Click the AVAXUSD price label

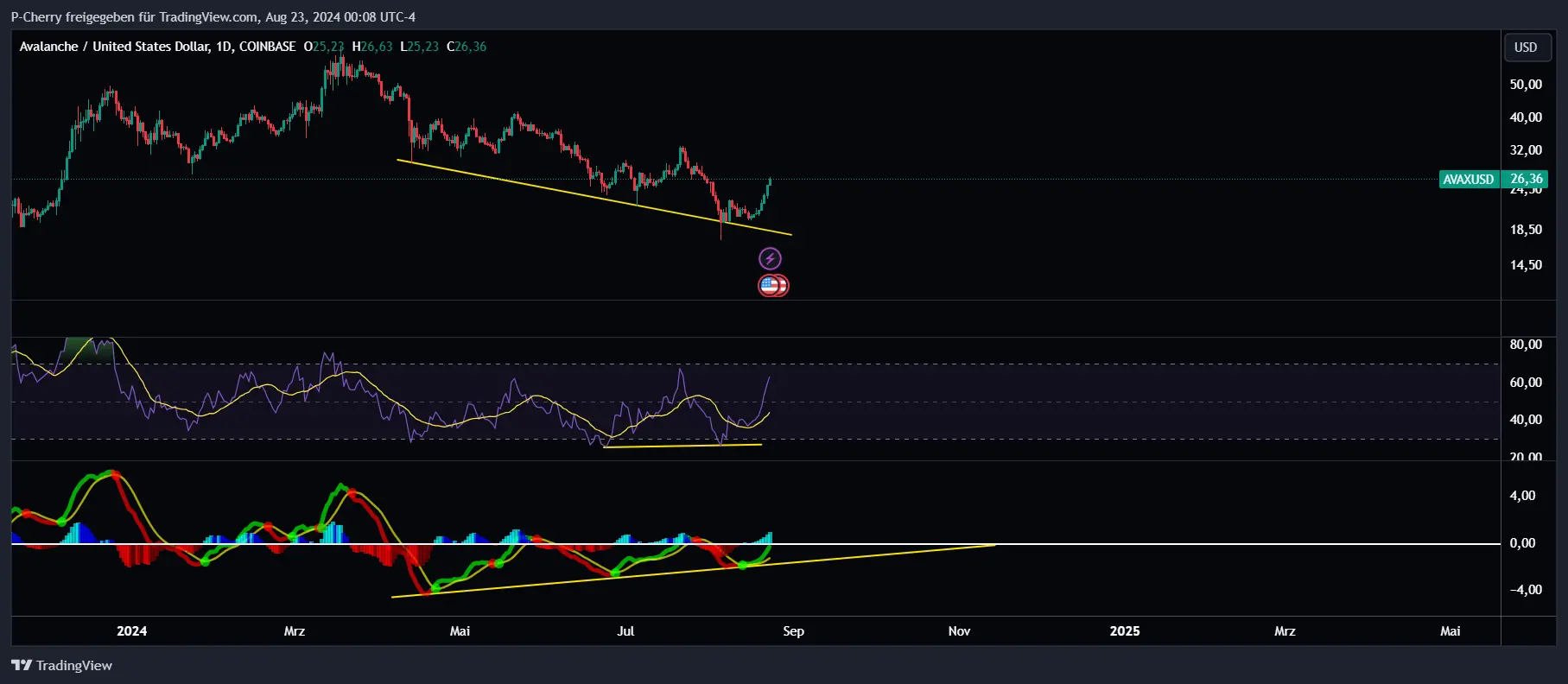1468,180
